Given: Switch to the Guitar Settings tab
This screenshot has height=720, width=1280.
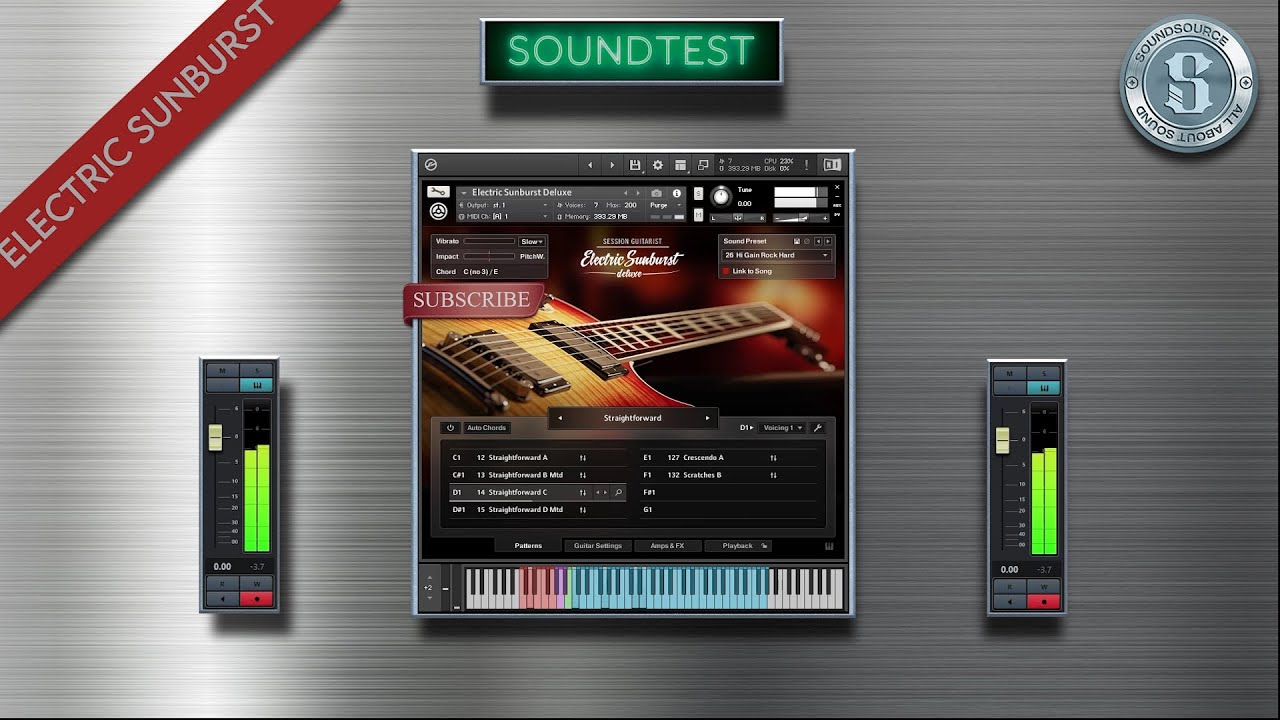Looking at the screenshot, I should point(598,546).
